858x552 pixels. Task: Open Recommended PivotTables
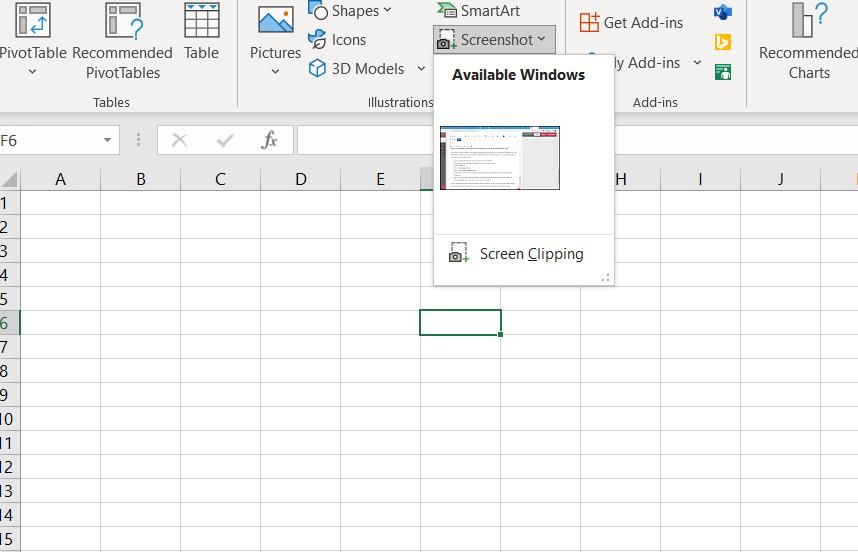pos(123,22)
